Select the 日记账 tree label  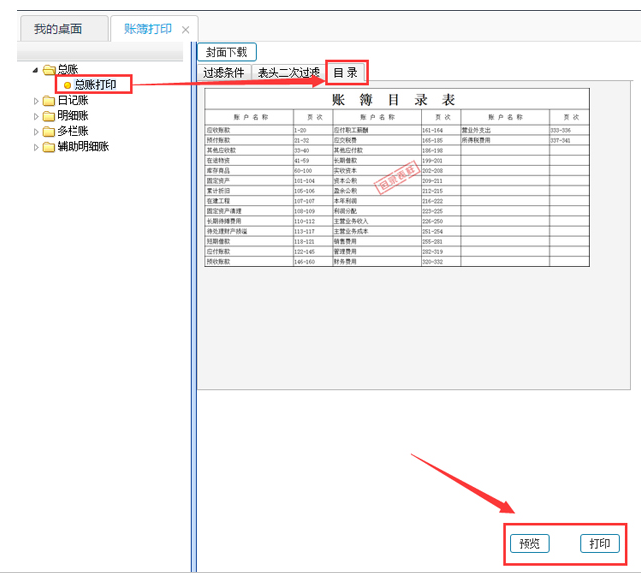[x=73, y=100]
